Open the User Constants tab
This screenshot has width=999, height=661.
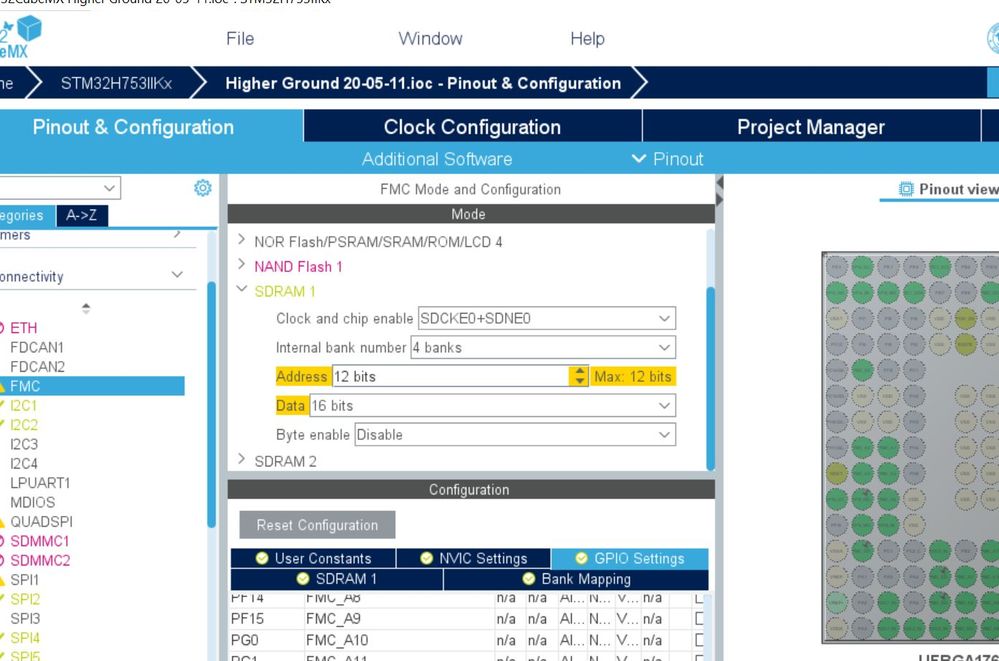tap(313, 558)
